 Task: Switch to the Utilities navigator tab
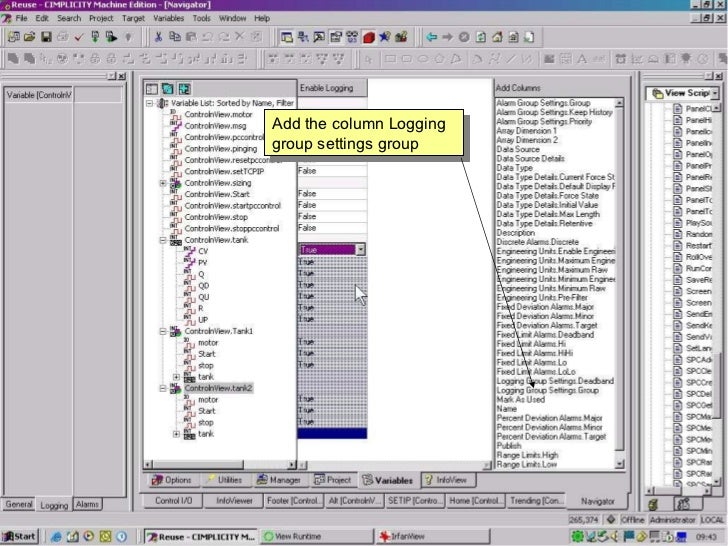tap(225, 480)
